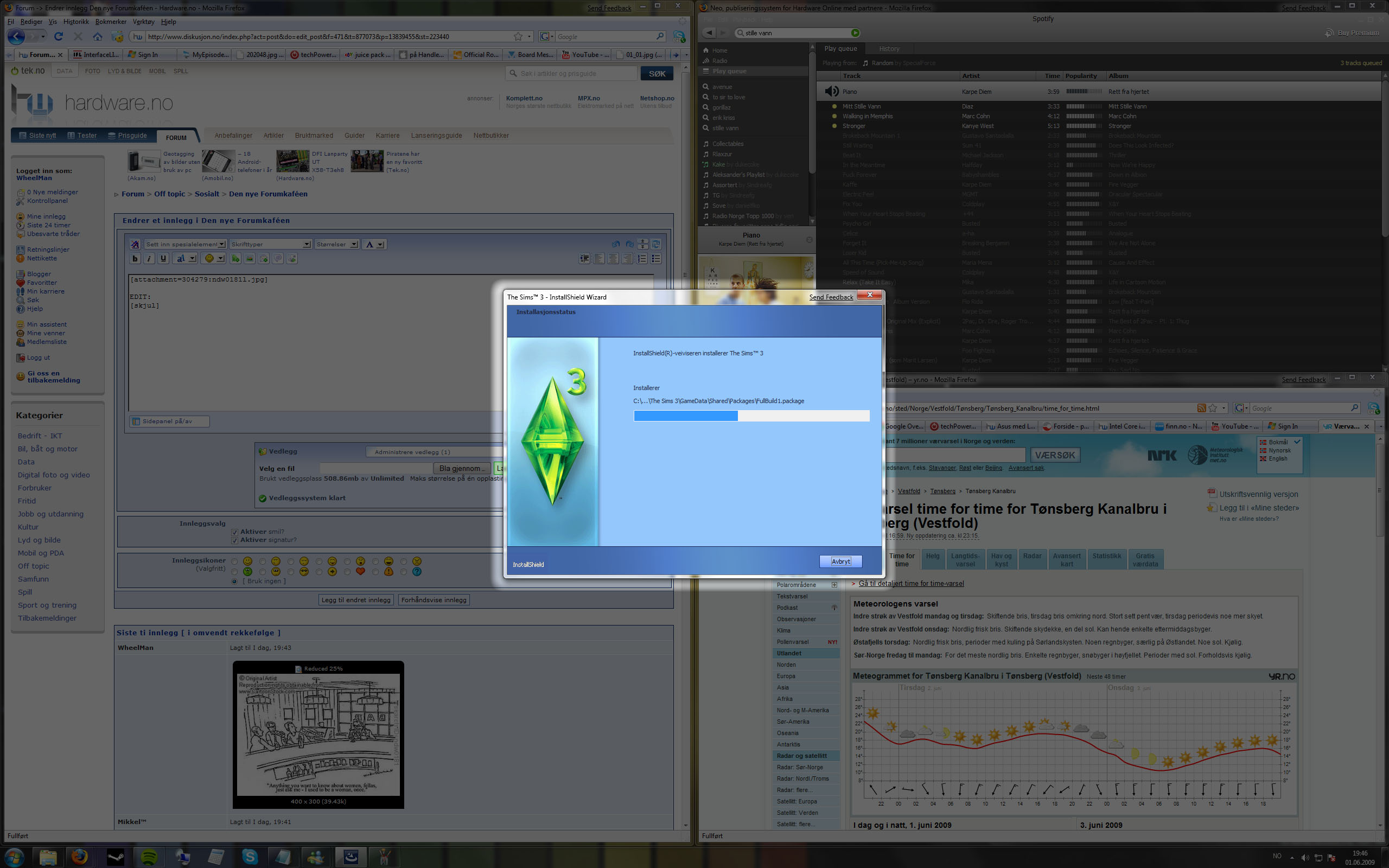Click Firefox back arrow in forum window
Screen dimensions: 1389x868
pos(16,36)
